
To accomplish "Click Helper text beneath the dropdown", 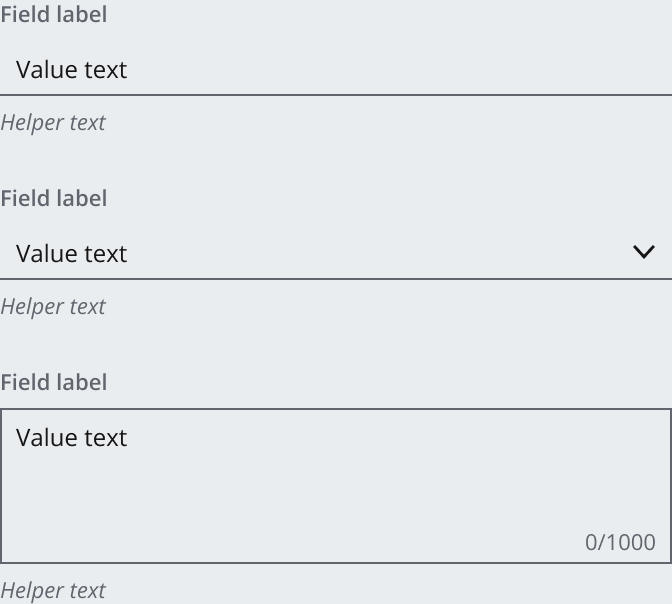I will [53, 306].
